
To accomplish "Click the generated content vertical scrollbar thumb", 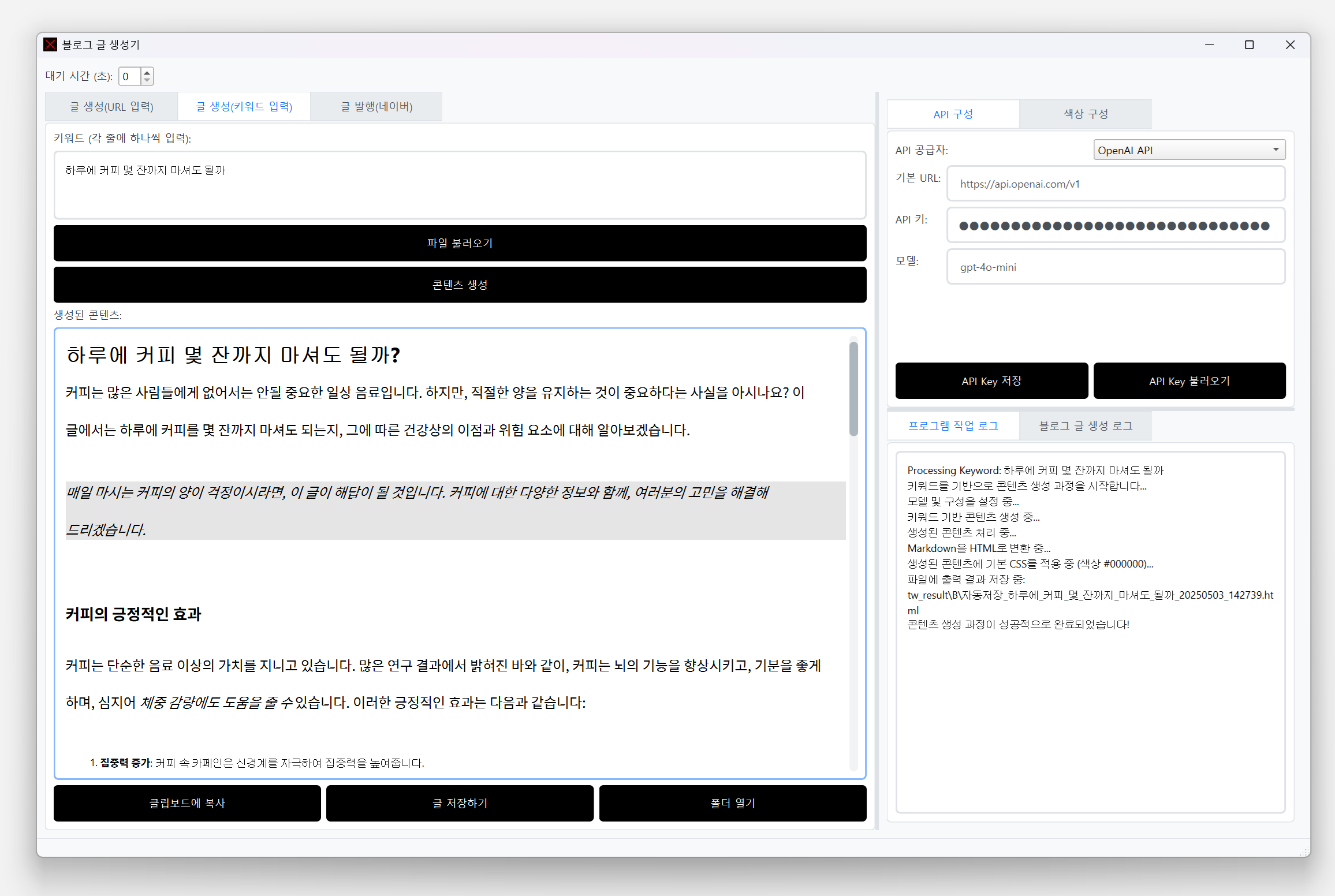I will coord(853,388).
